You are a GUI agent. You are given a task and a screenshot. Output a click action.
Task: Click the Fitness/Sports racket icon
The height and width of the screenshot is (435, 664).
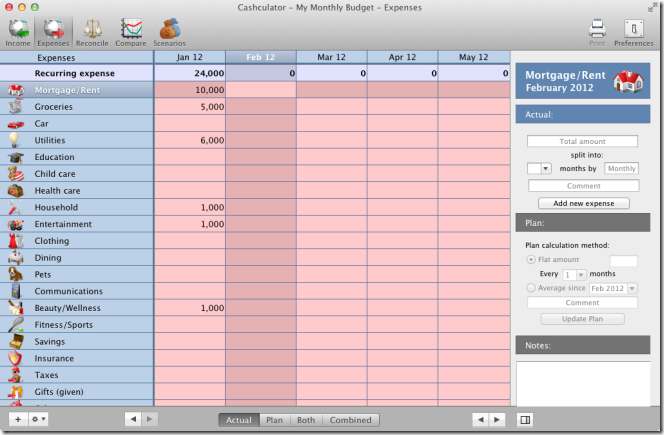(16, 325)
